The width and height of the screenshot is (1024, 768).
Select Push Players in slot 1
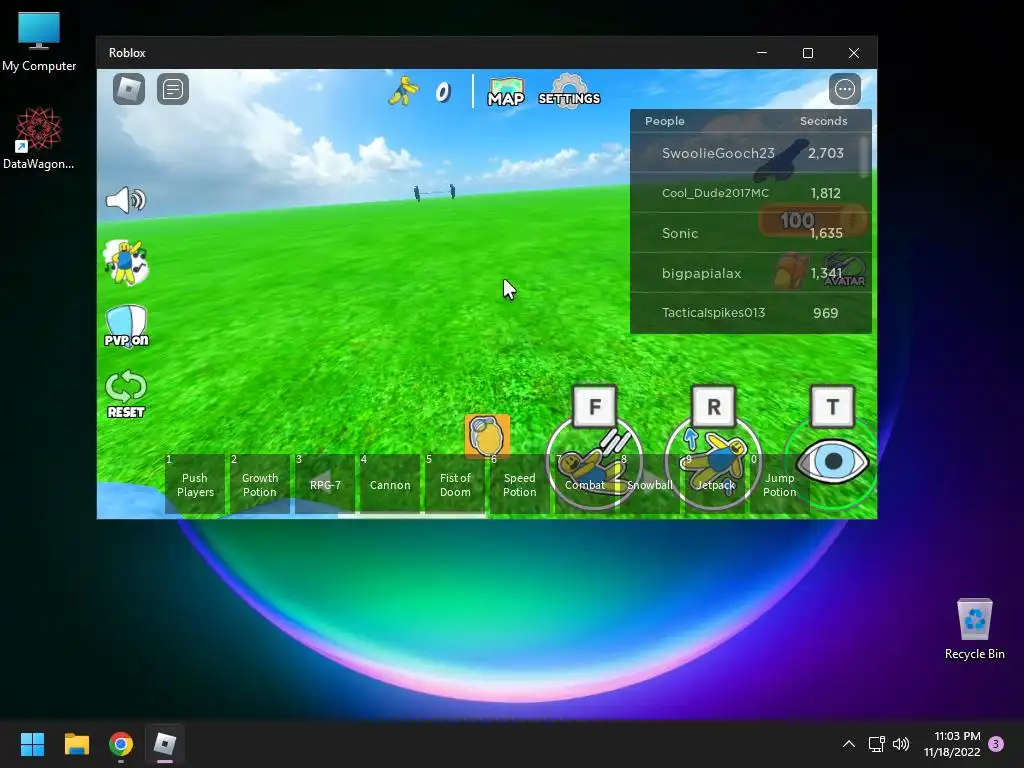click(x=195, y=485)
